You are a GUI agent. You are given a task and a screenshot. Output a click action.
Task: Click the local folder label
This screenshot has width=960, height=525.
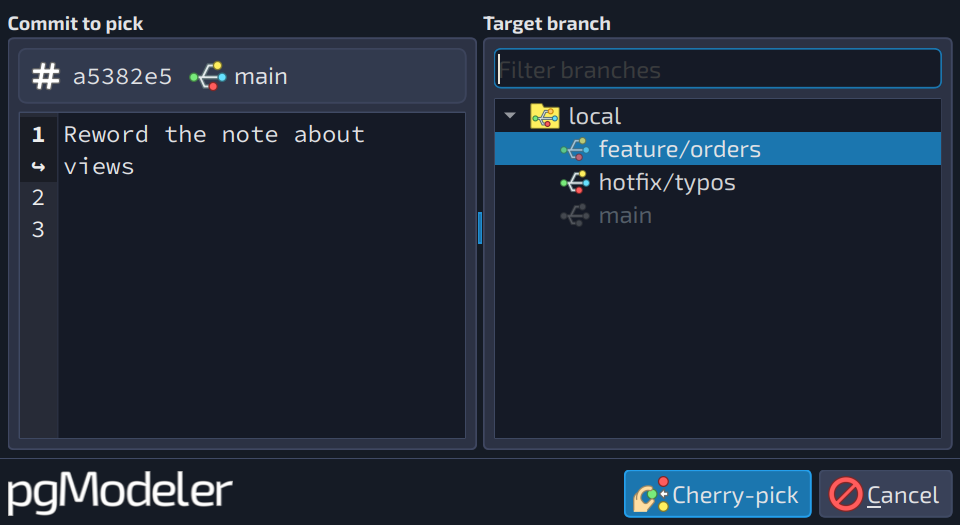point(594,116)
